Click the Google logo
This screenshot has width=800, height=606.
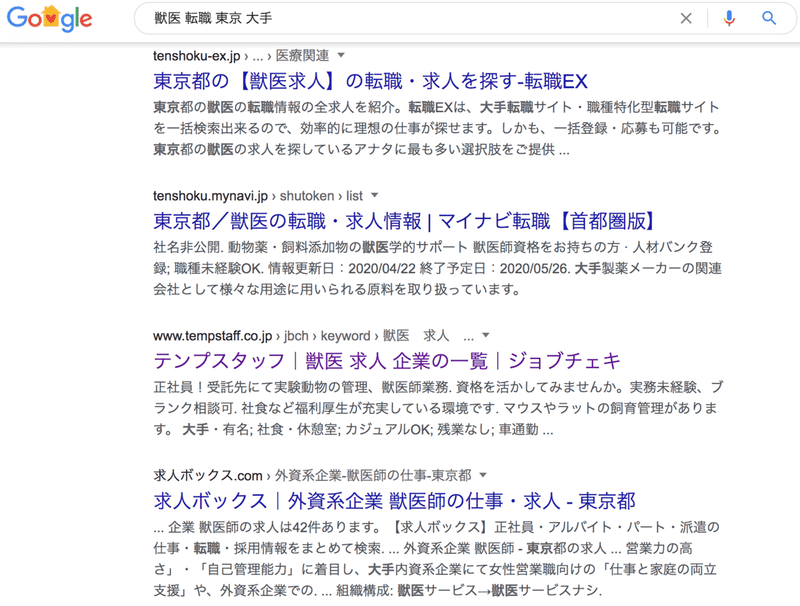click(49, 19)
